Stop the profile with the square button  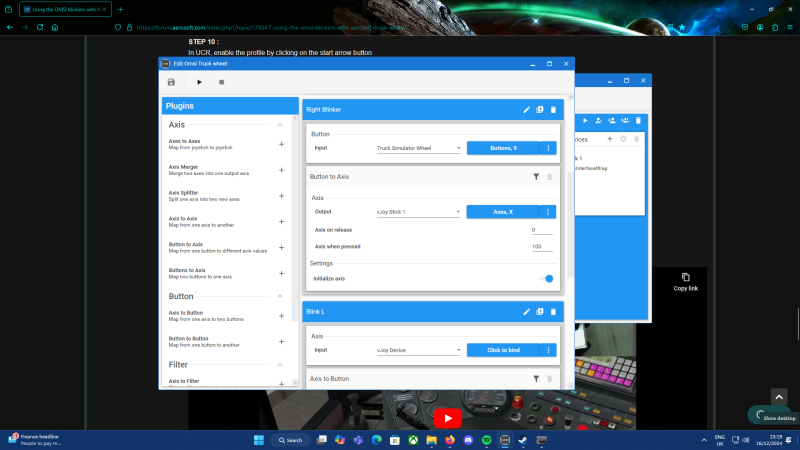(221, 82)
